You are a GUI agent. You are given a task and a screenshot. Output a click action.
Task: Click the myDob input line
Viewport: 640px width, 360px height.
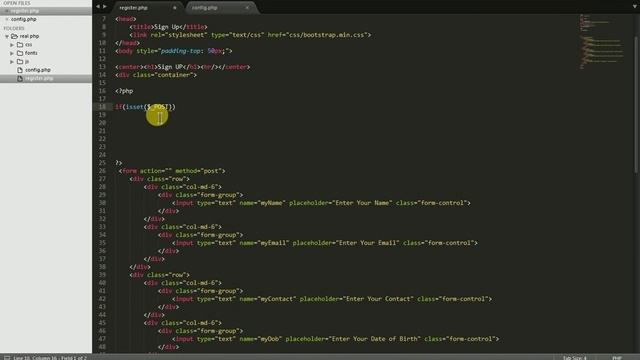(x=336, y=339)
